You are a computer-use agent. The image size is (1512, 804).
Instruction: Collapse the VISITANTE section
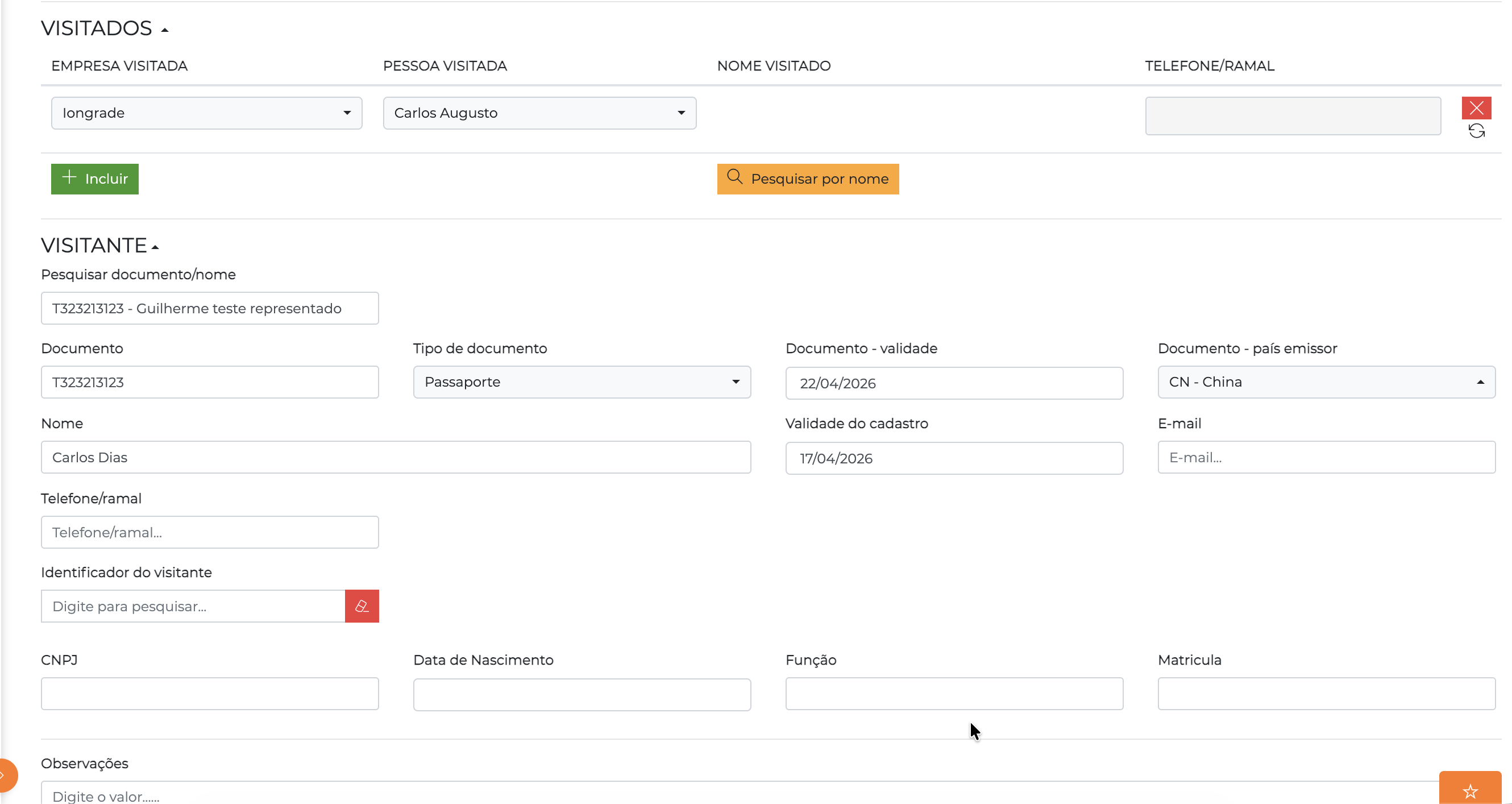pyautogui.click(x=156, y=247)
